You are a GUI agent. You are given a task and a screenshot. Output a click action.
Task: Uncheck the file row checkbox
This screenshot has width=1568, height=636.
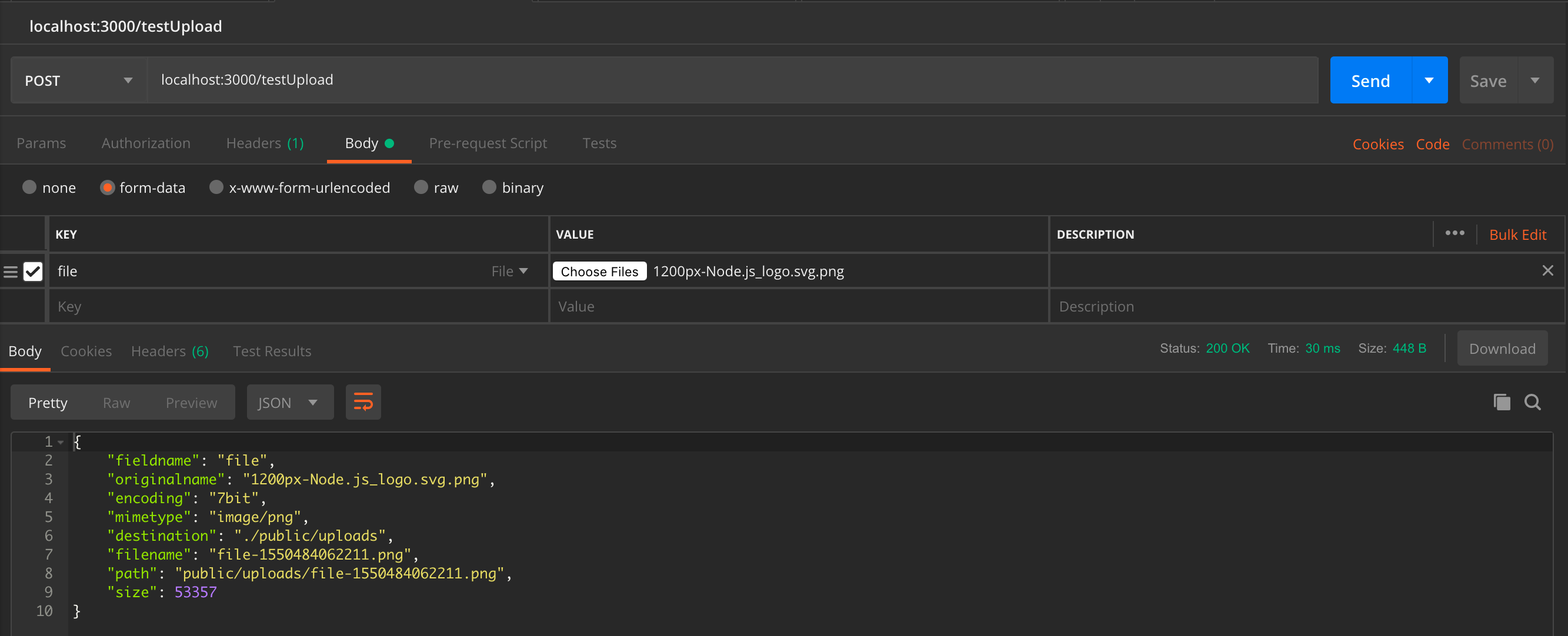coord(33,271)
